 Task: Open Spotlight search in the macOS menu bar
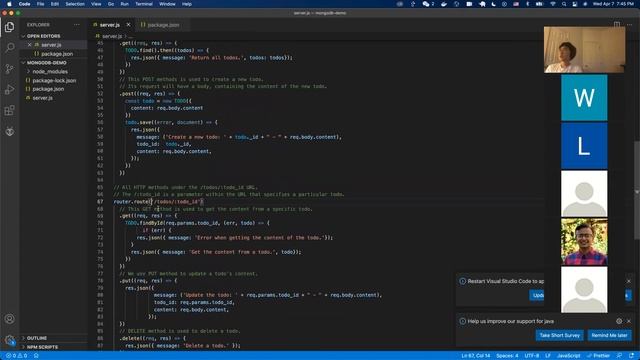pos(564,4)
